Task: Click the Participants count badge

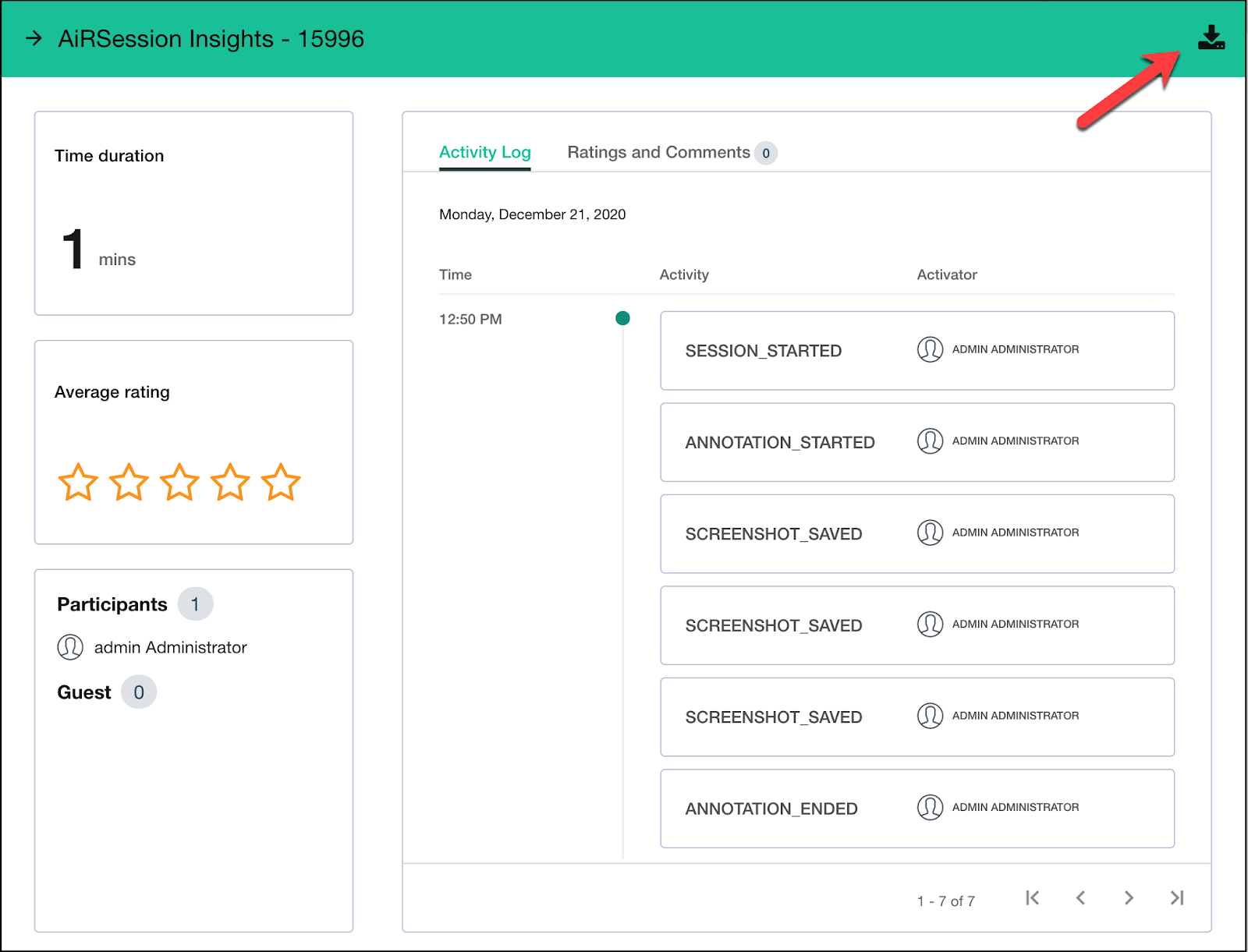Action: (x=195, y=604)
